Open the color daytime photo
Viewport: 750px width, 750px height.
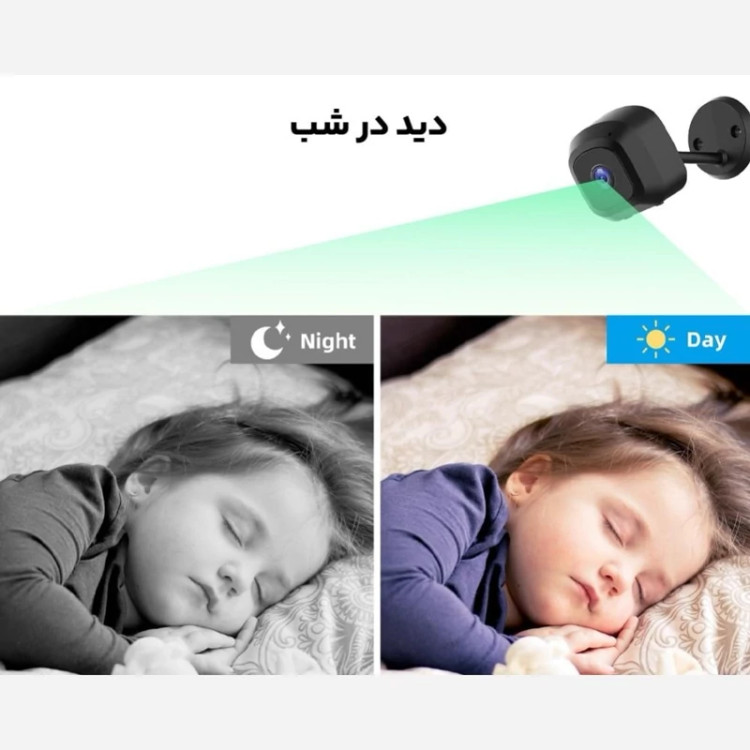(565, 495)
